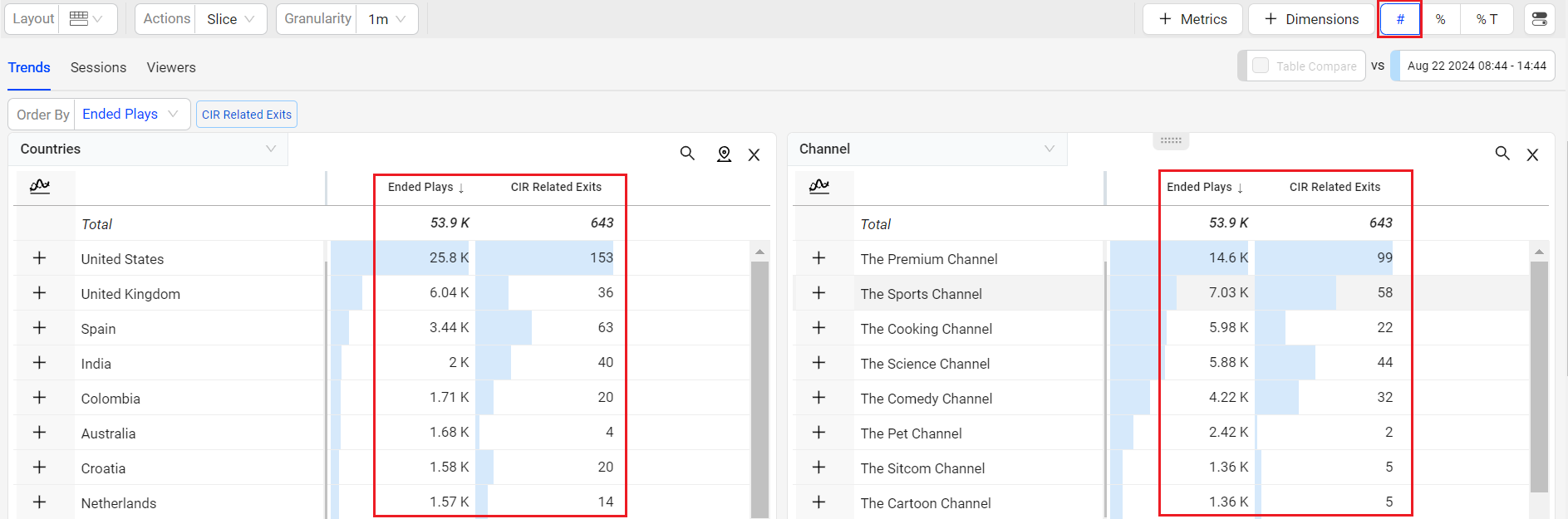Screen dimensions: 1568x519
Task: Sort Channel table by Ended Plays
Action: click(x=1205, y=187)
